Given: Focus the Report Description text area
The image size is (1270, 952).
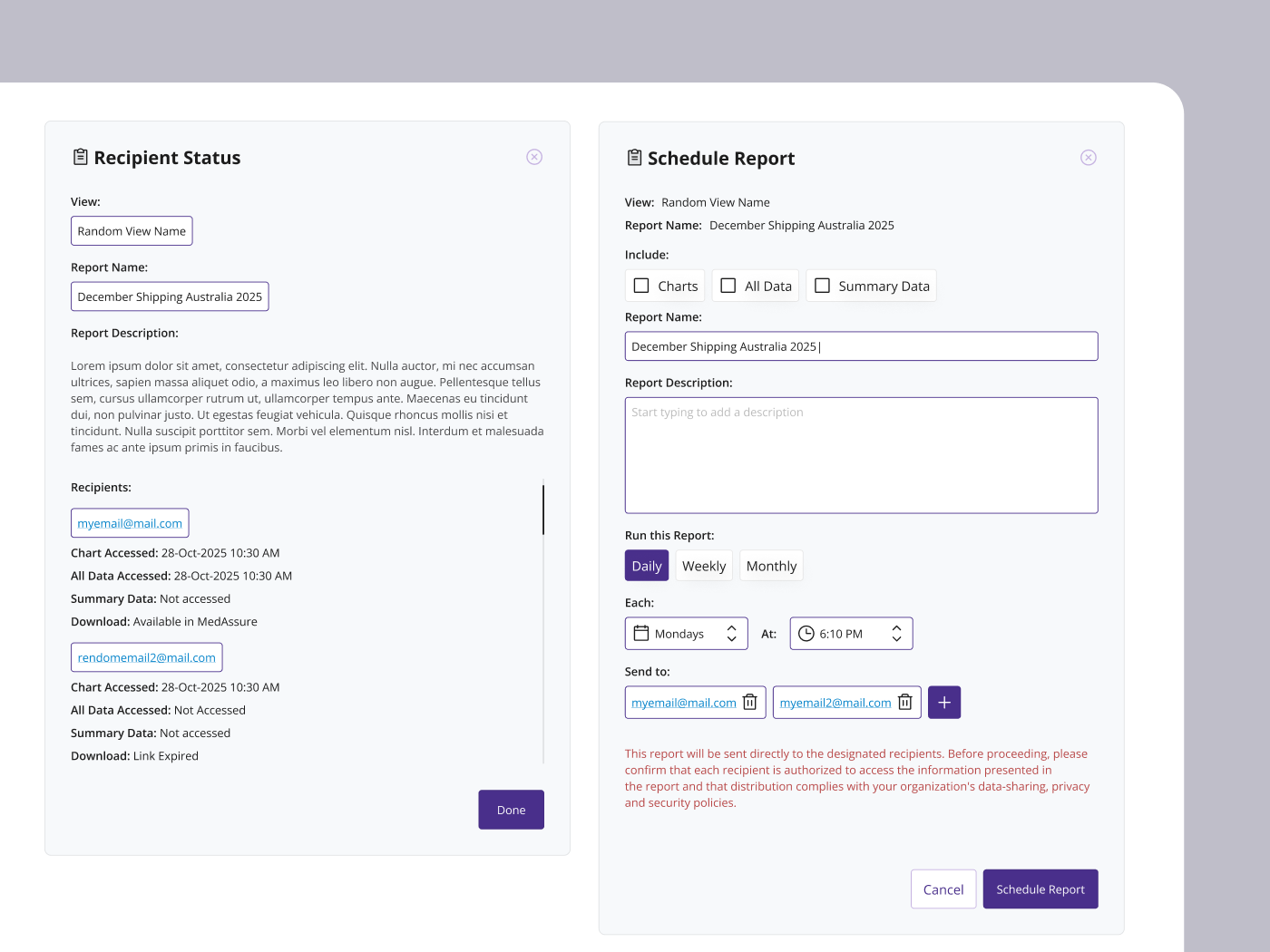Looking at the screenshot, I should point(862,455).
